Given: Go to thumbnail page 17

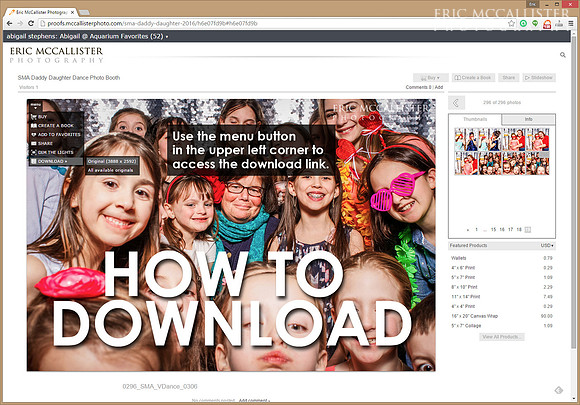Looking at the screenshot, I should tap(510, 230).
